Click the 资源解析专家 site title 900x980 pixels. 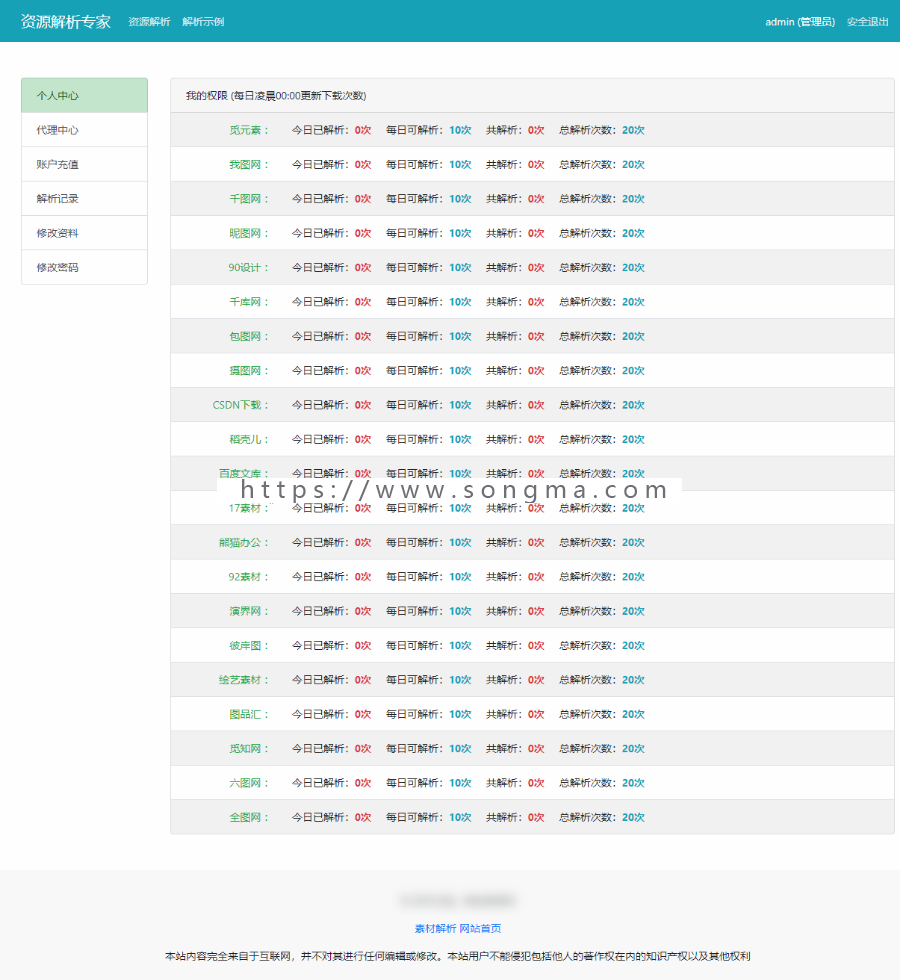point(66,21)
